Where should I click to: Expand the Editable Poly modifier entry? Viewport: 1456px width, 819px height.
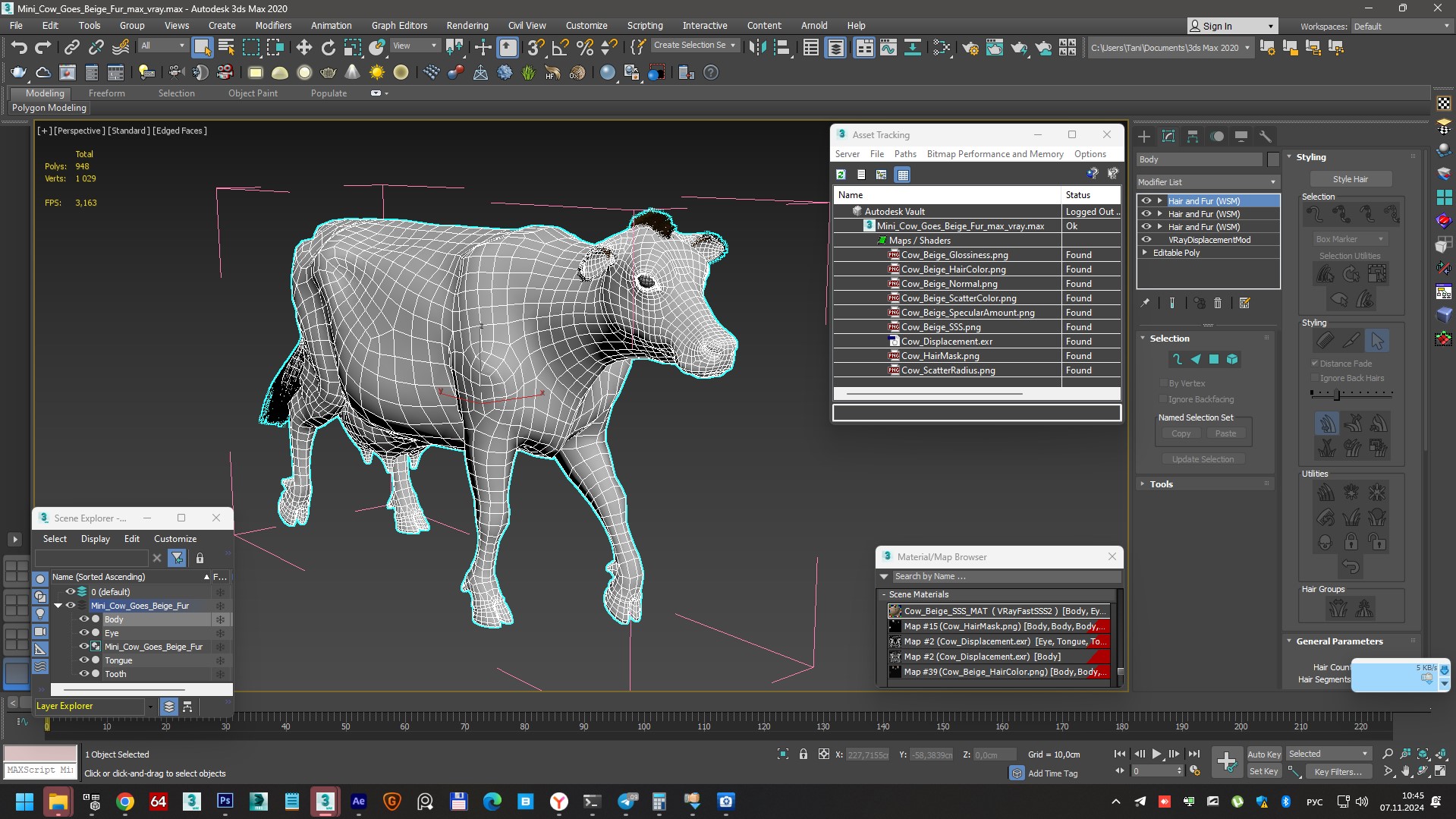coord(1145,253)
